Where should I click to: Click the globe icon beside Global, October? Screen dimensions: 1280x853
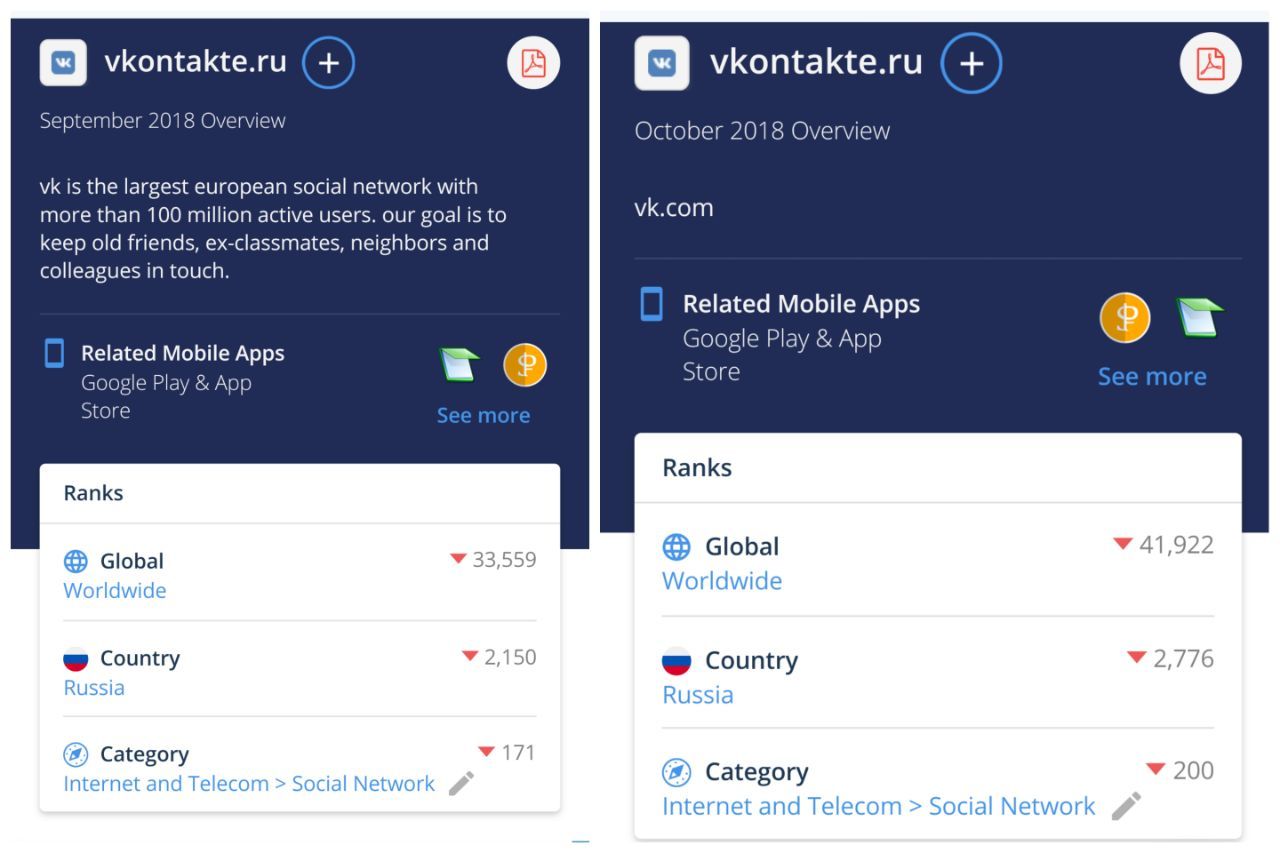point(677,547)
